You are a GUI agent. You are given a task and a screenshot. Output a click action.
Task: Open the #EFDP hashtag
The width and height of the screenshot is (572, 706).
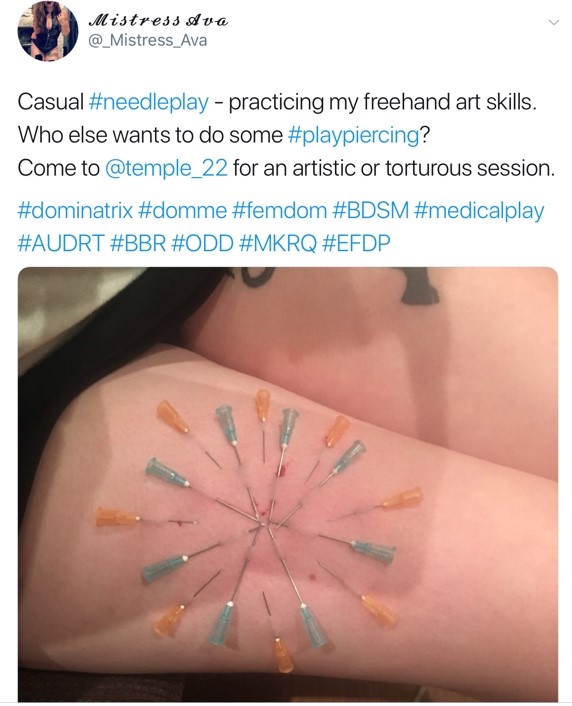click(357, 243)
